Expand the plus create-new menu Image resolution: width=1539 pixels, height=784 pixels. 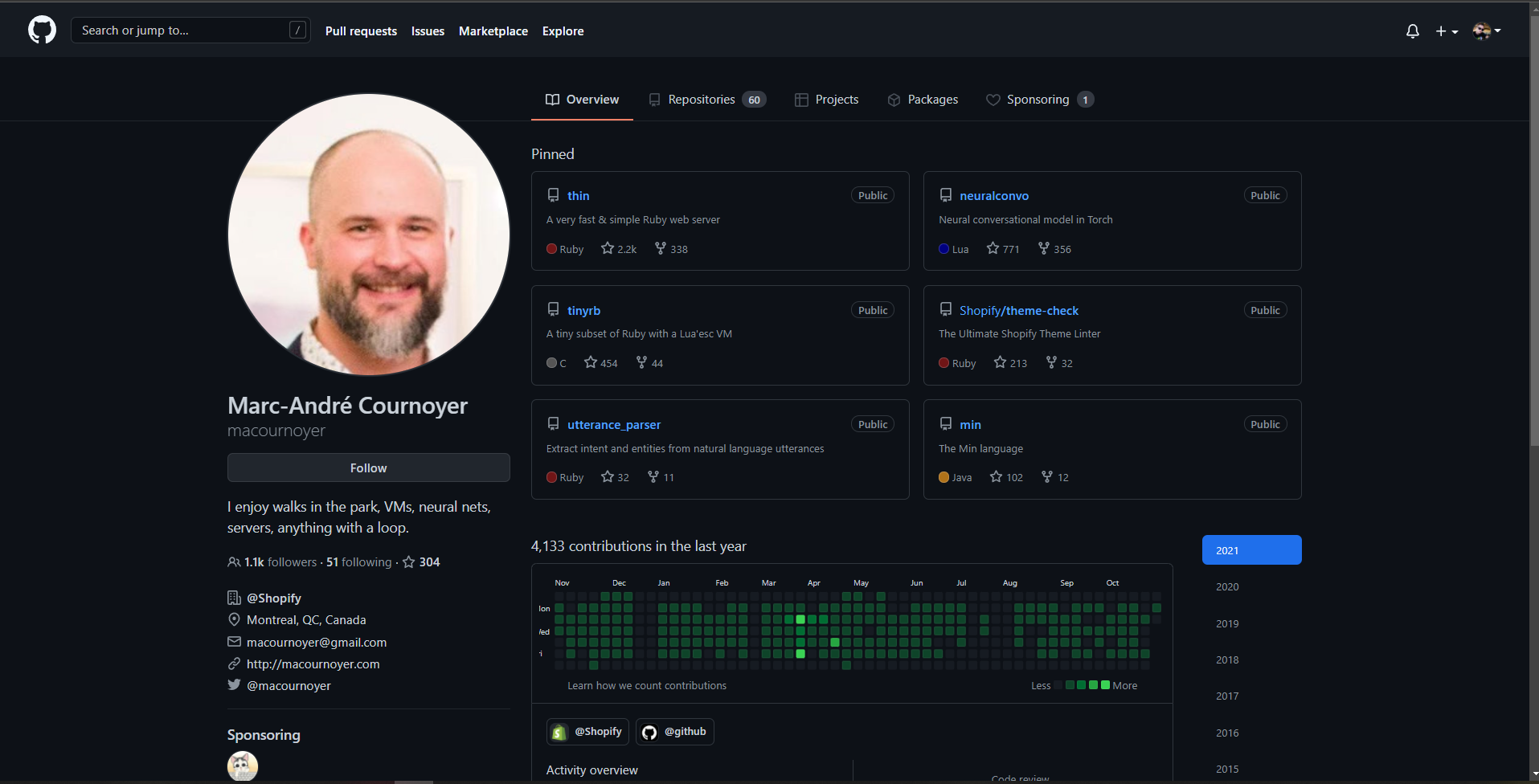click(x=1447, y=31)
